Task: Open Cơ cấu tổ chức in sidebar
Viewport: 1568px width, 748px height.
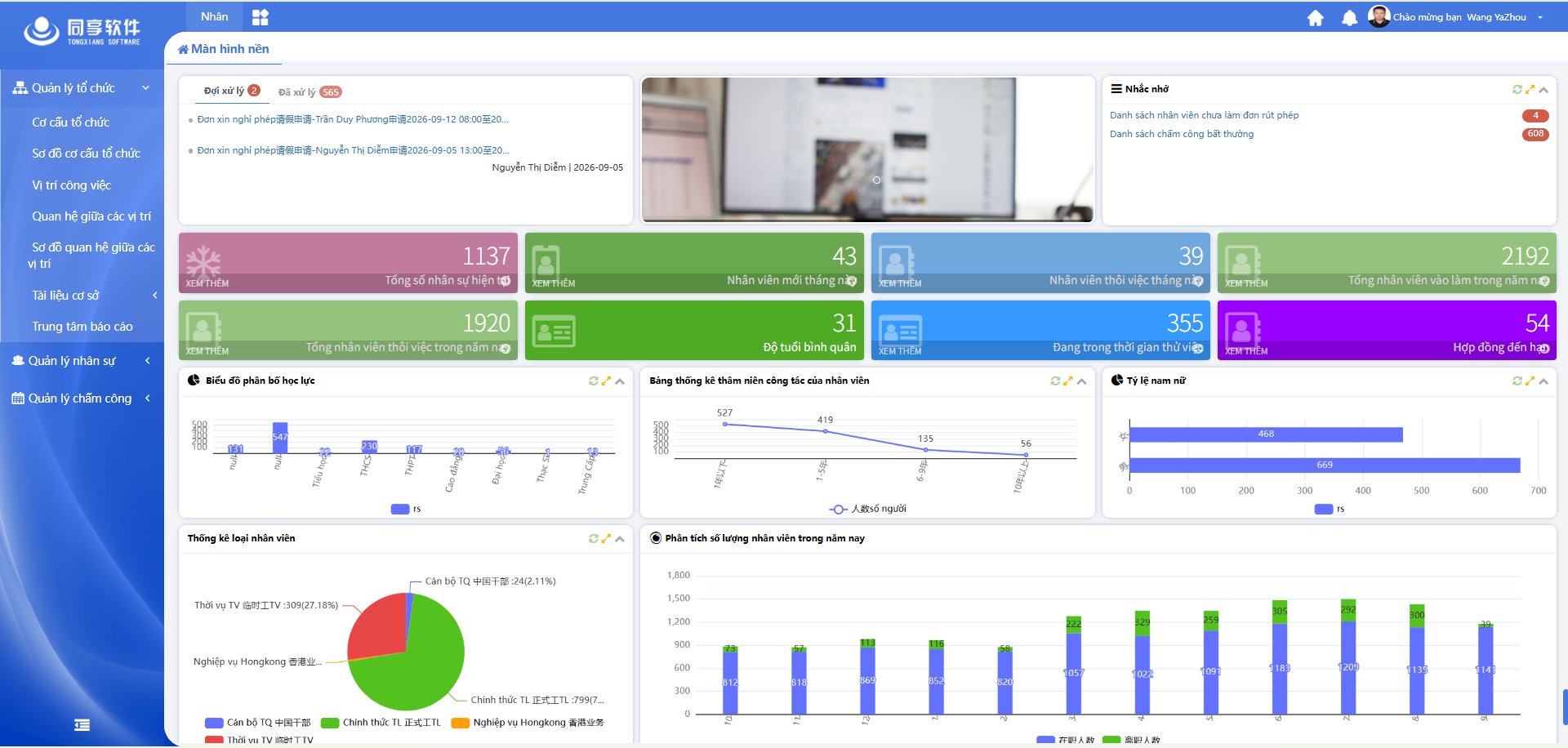Action: [x=71, y=122]
